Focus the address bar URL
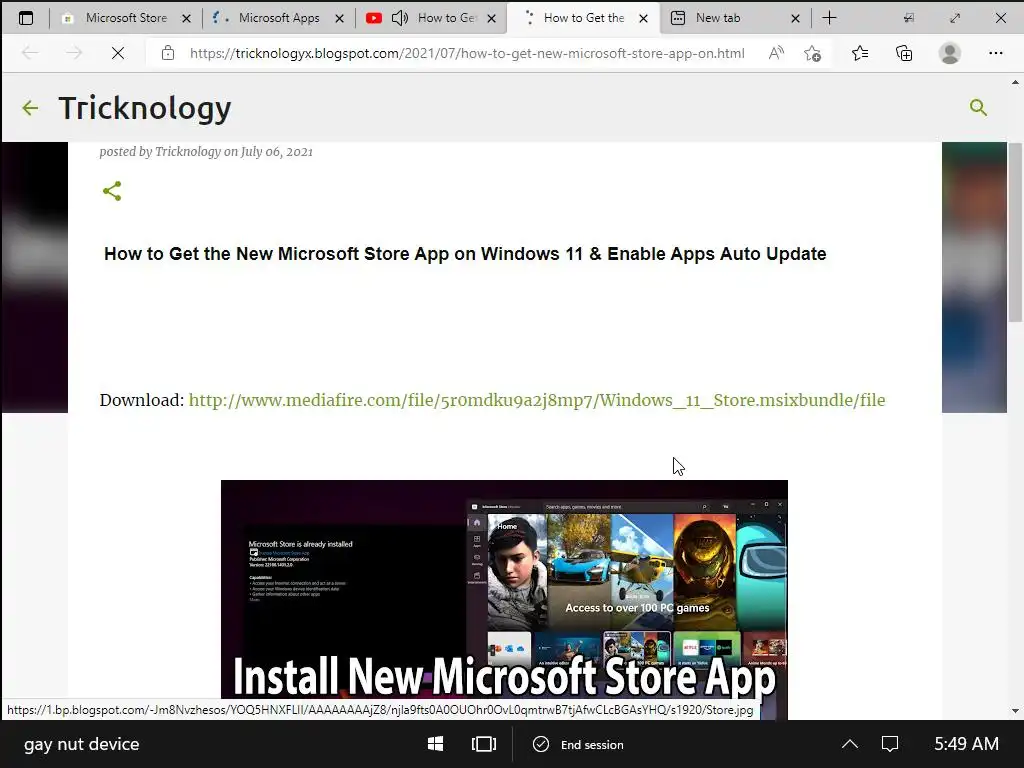The image size is (1024, 768). point(466,53)
